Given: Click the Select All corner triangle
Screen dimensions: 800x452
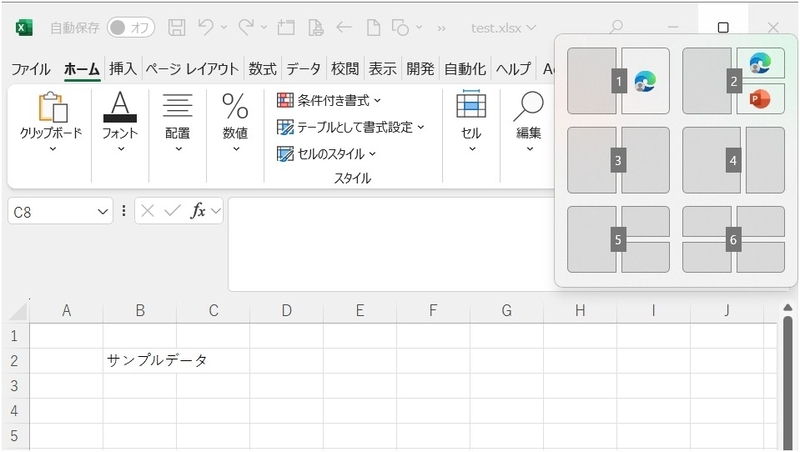Looking at the screenshot, I should (x=18, y=311).
